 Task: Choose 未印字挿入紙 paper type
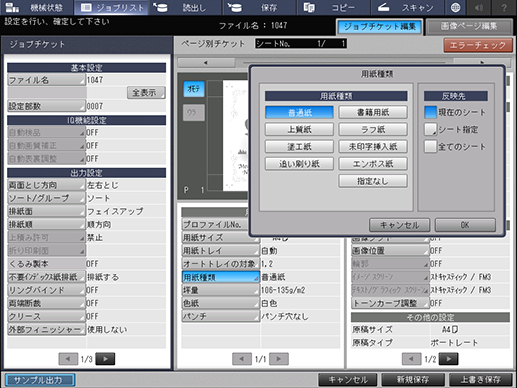click(373, 146)
